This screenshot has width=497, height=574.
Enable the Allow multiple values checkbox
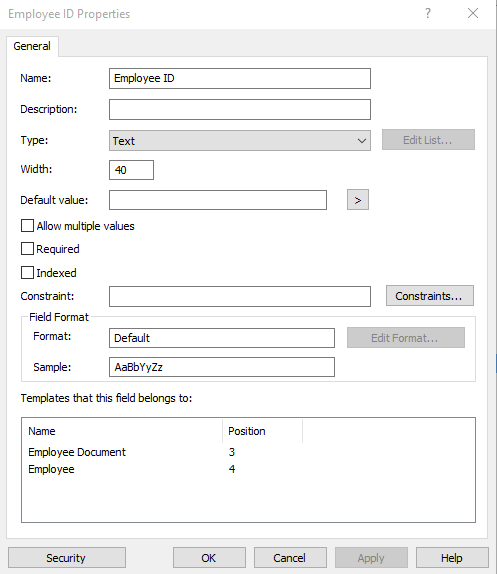[27, 226]
